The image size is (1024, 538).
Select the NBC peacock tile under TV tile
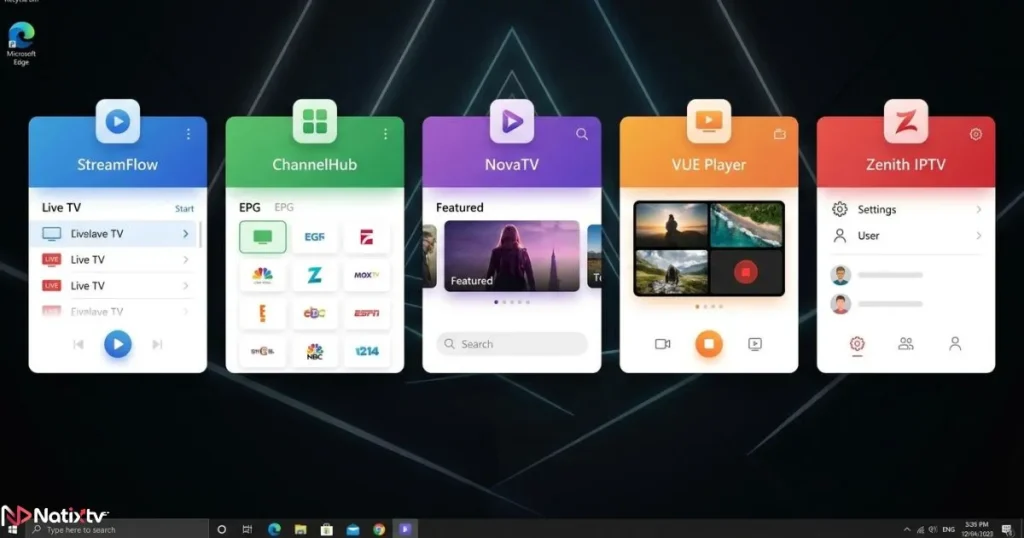(x=263, y=275)
